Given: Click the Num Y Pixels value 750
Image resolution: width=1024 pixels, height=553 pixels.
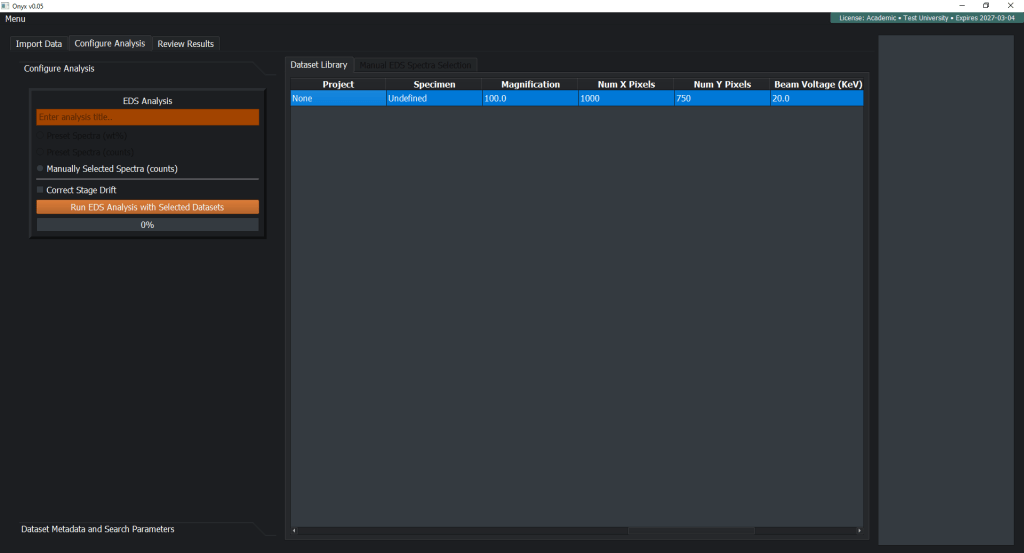Looking at the screenshot, I should pyautogui.click(x=722, y=99).
